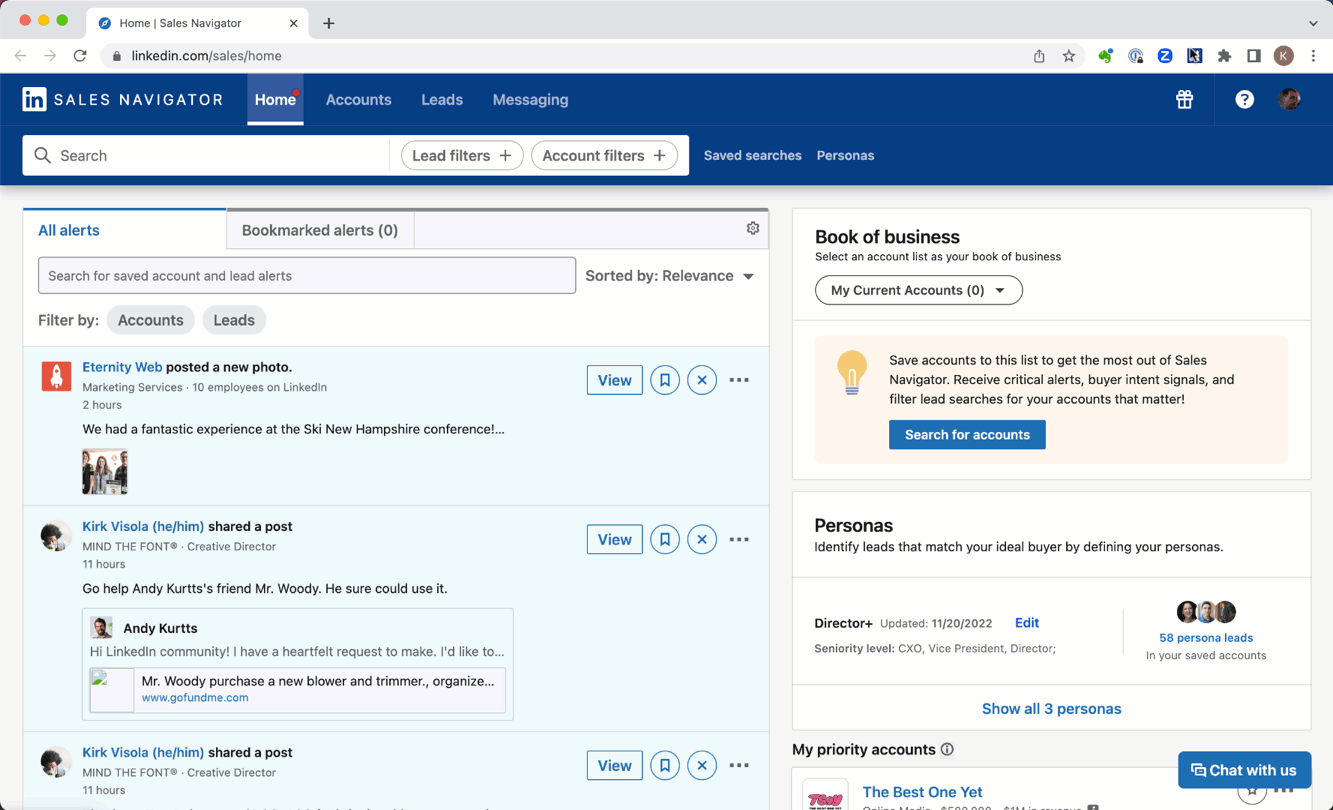The image size is (1333, 810).
Task: Open the tab search chevron in Chrome
Action: [x=1313, y=23]
